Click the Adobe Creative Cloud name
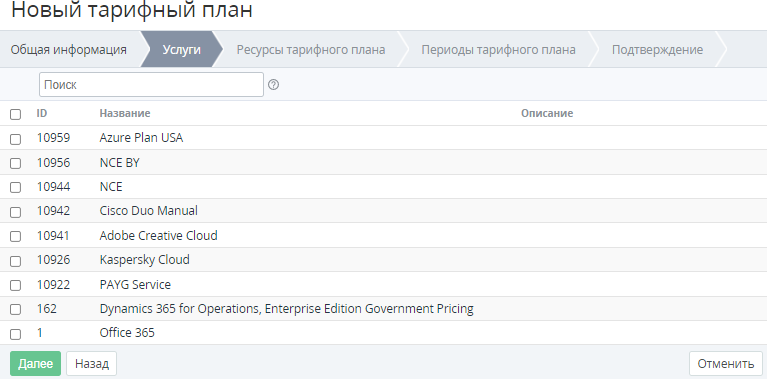The image size is (767, 379). [158, 236]
